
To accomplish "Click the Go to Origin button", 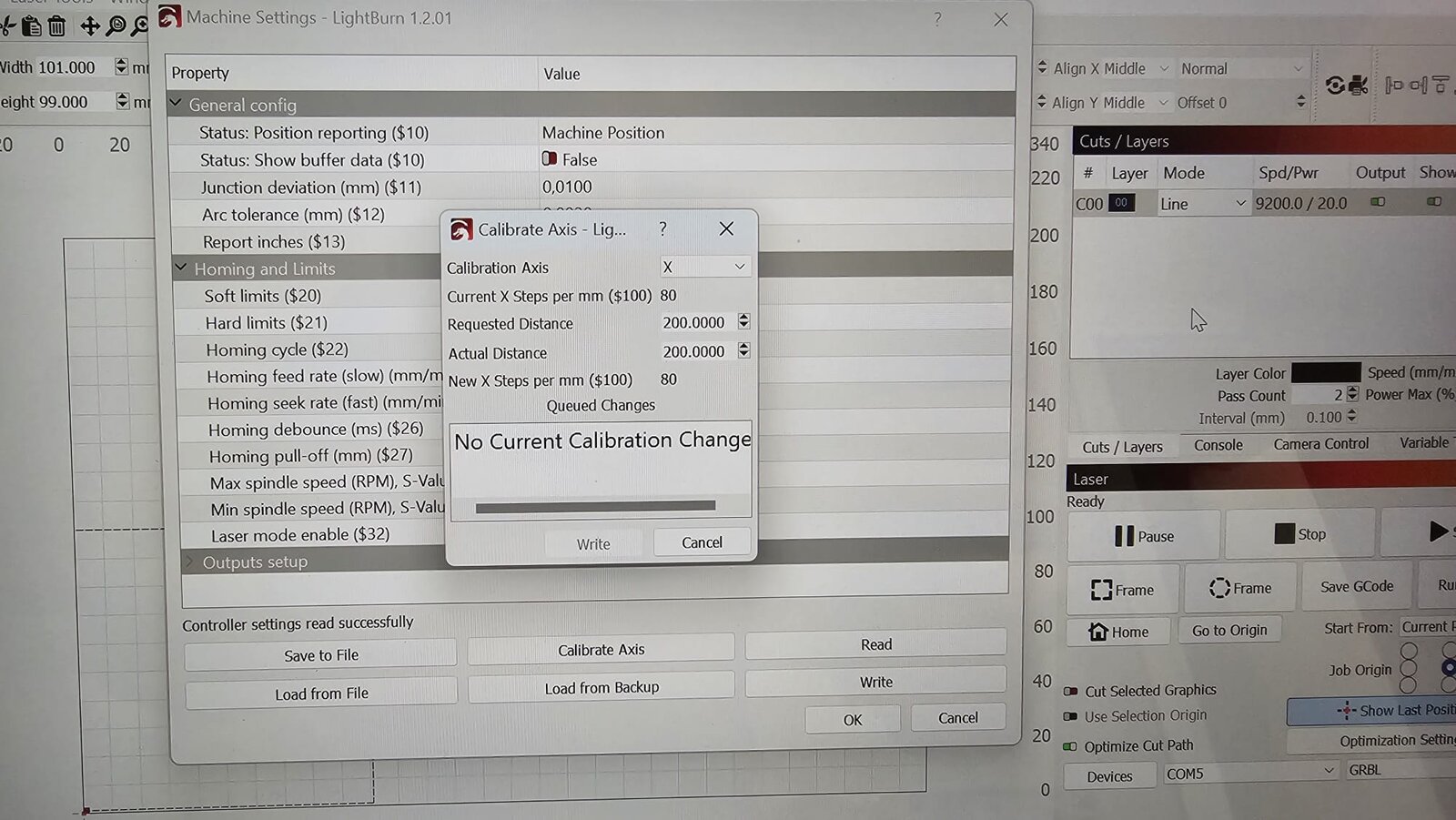I will 1229,630.
